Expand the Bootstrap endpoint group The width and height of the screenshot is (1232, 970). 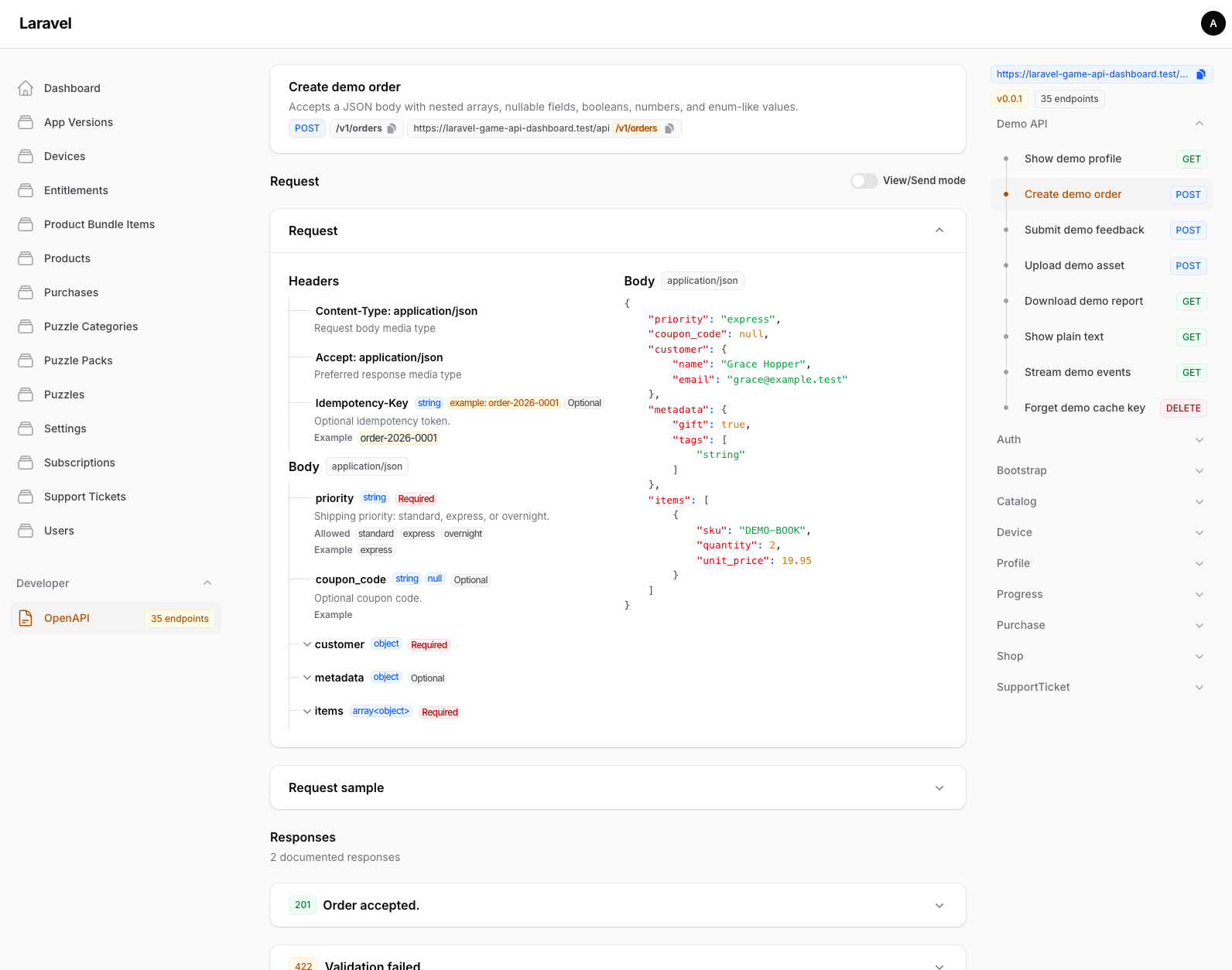(1199, 470)
